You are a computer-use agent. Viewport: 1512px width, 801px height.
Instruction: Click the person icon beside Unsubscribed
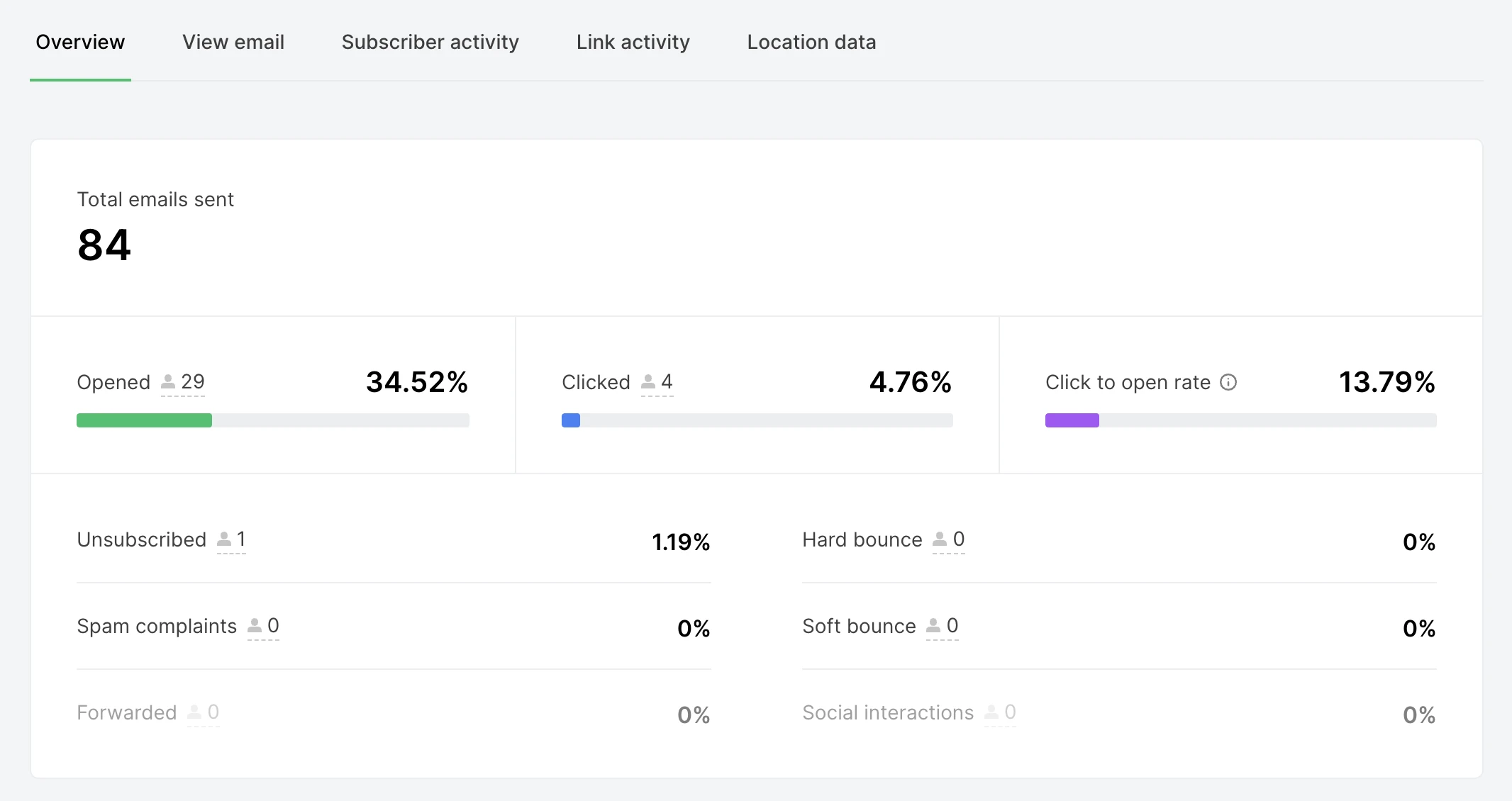point(224,539)
